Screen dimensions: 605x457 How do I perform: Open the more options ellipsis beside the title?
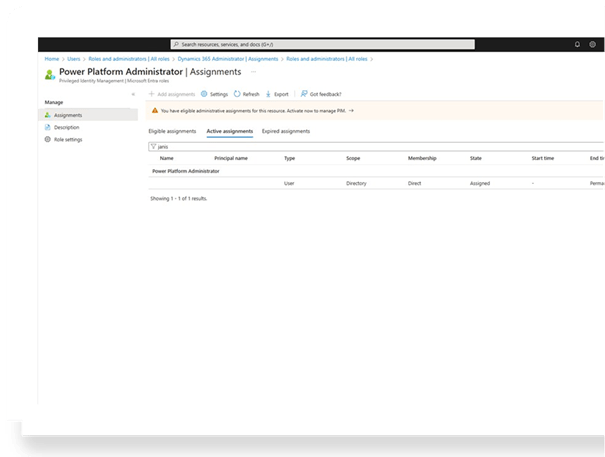tap(253, 72)
